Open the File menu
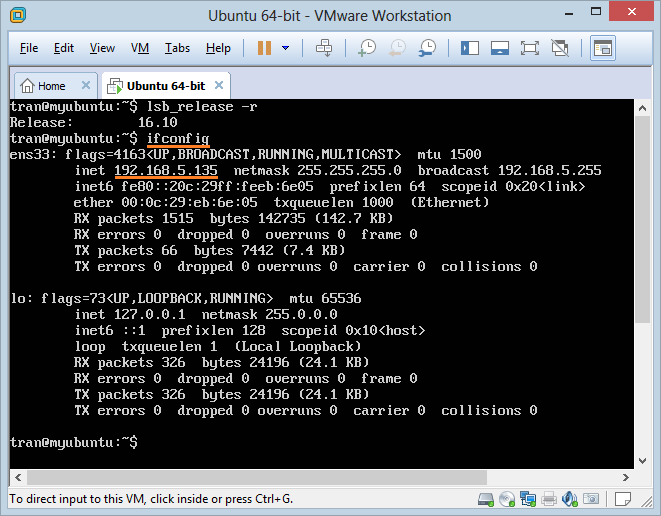661x516 pixels. [x=29, y=48]
